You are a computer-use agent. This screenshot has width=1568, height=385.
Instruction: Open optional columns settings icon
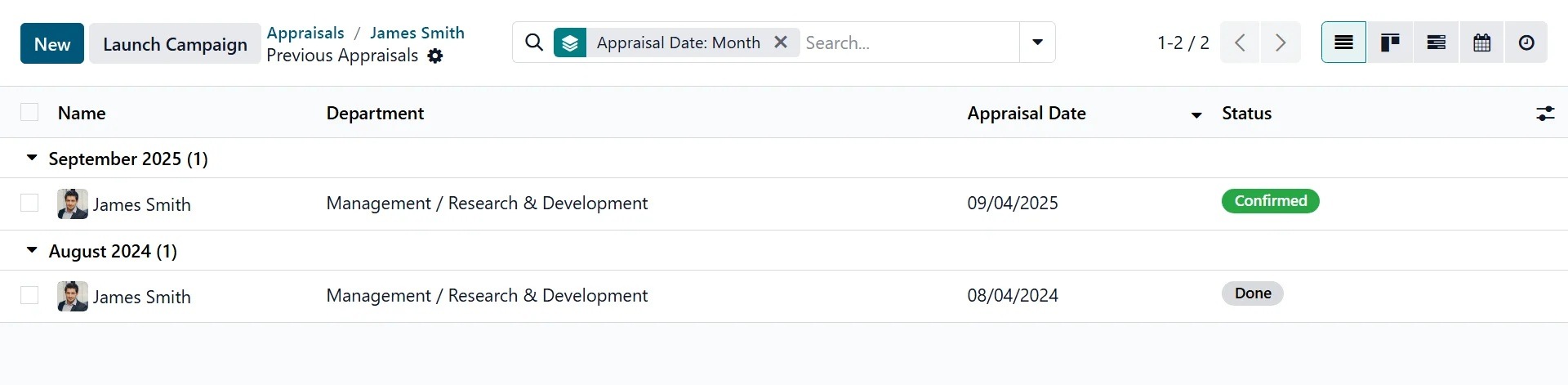point(1544,114)
